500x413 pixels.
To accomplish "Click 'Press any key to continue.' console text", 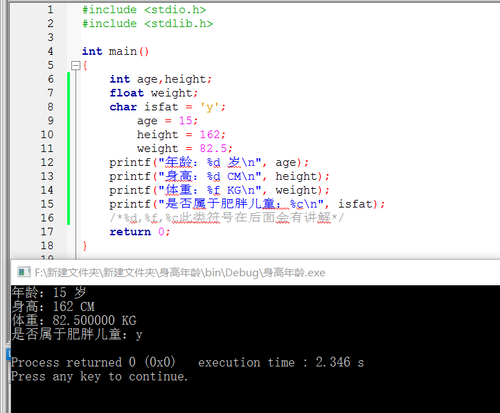I will tap(99, 377).
